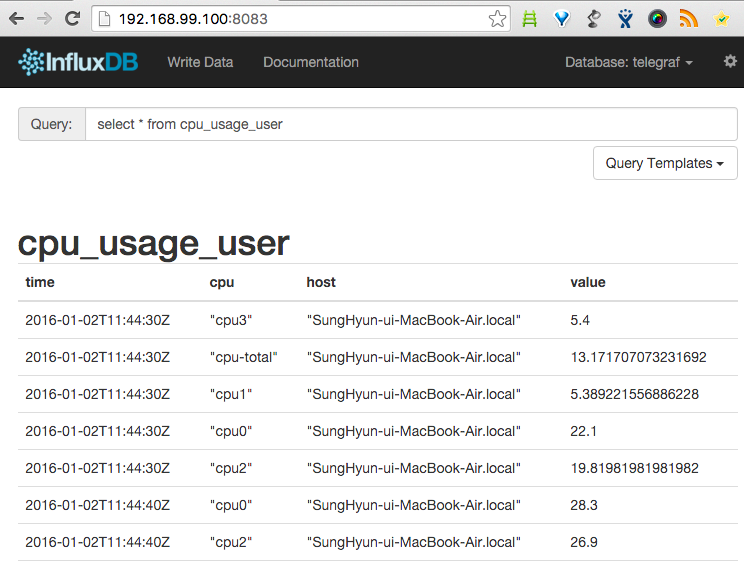
Task: Select the "cpu1" cell
Action: (x=231, y=394)
